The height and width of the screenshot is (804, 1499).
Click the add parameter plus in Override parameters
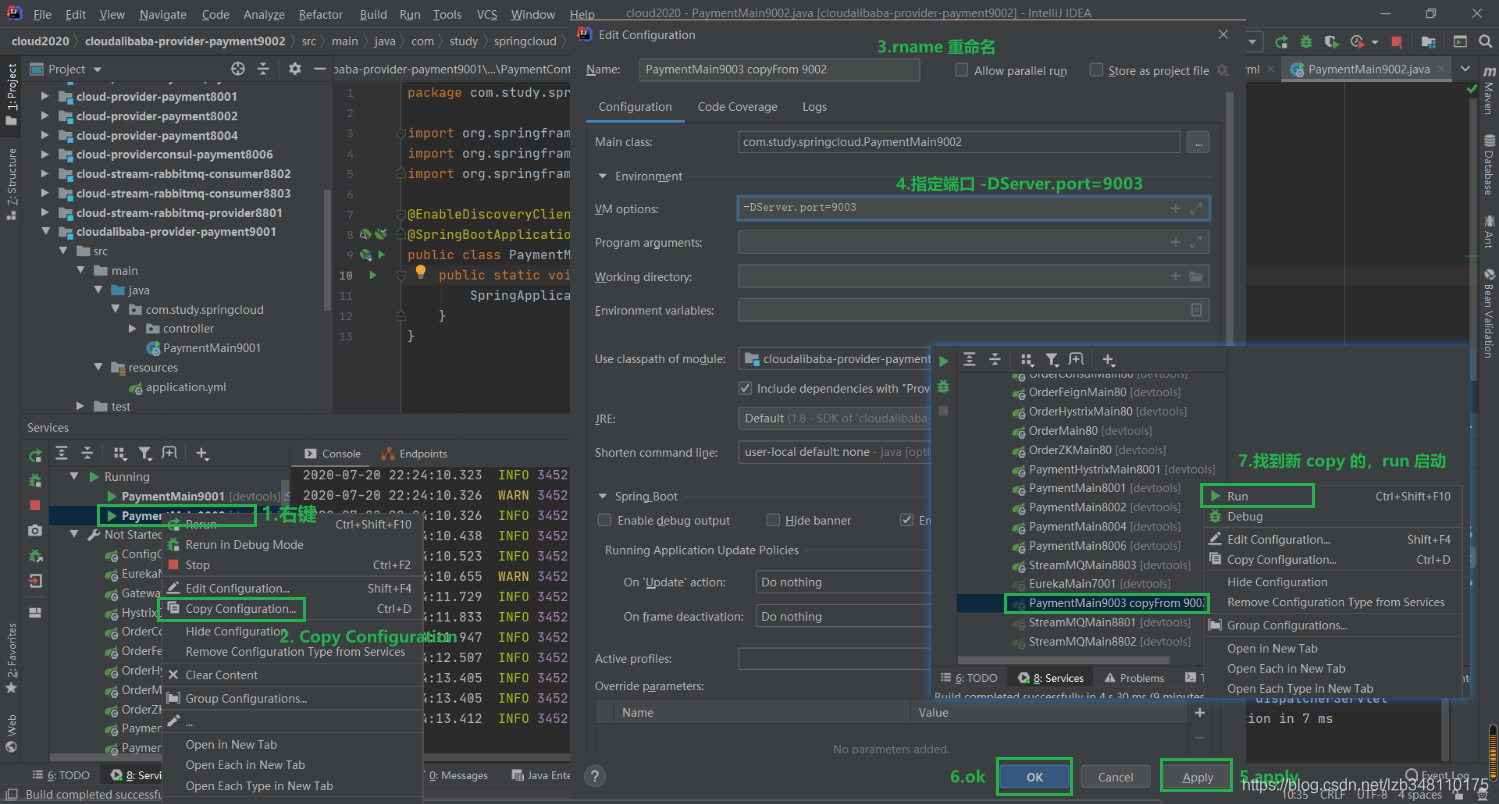(x=1200, y=713)
